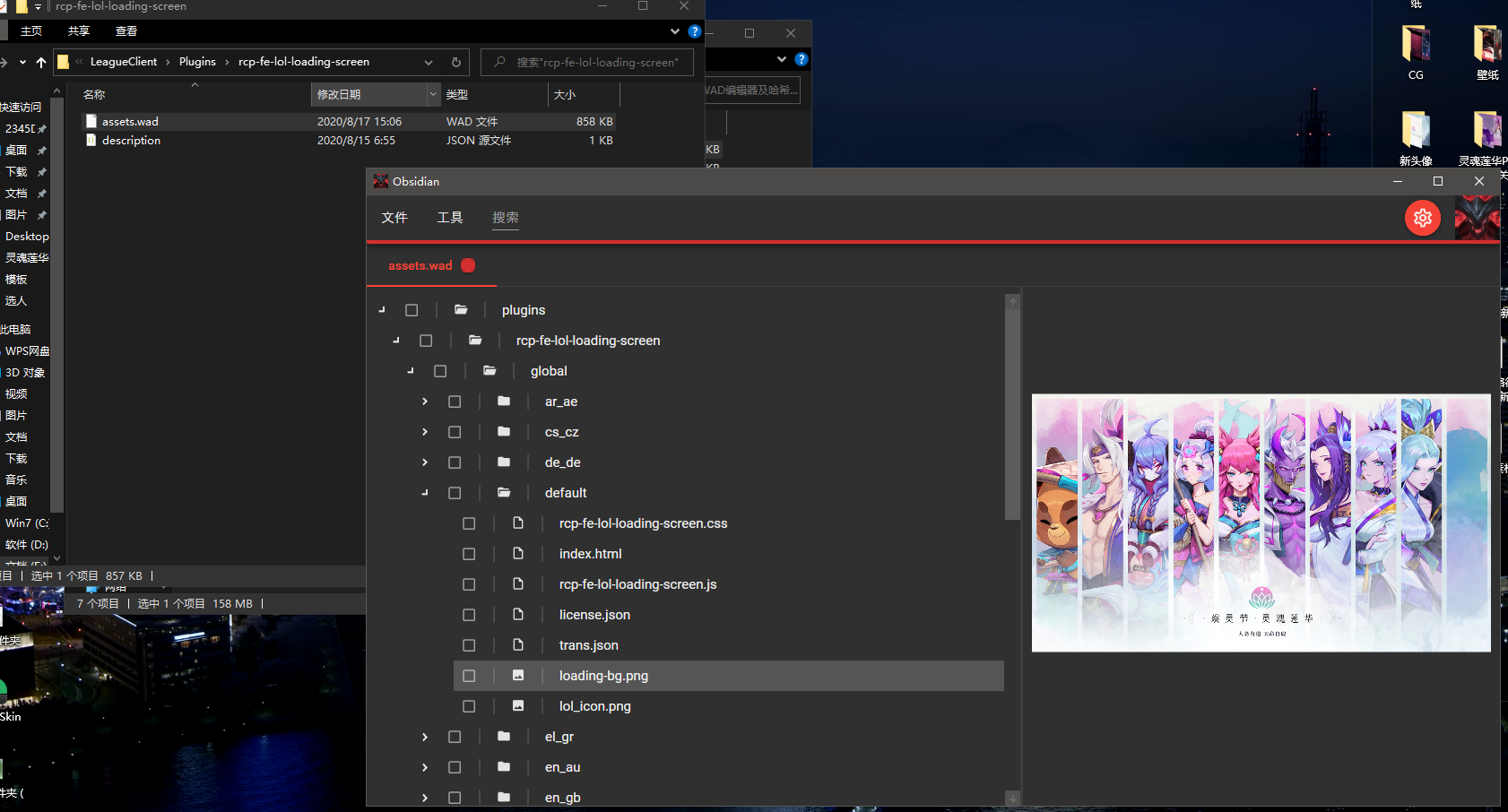Open the 文件 menu in Obsidian
Screen dimensions: 1508x812
pyautogui.click(x=394, y=218)
